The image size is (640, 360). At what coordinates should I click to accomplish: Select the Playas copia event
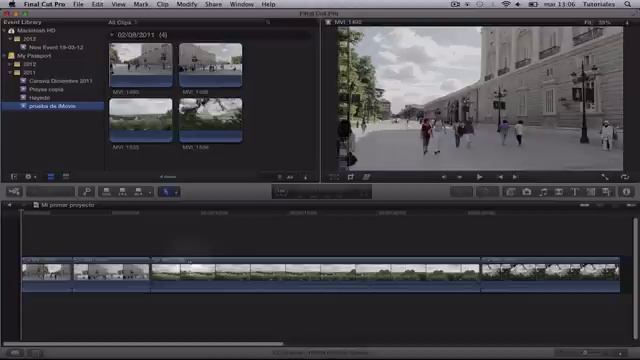[46, 89]
